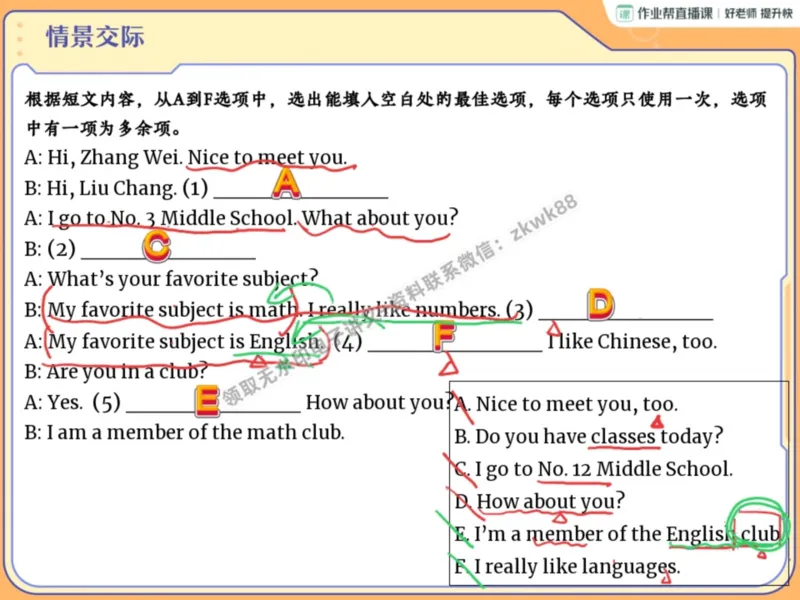The image size is (800, 600).
Task: Click blank (1) answer letter A
Action: [x=286, y=184]
